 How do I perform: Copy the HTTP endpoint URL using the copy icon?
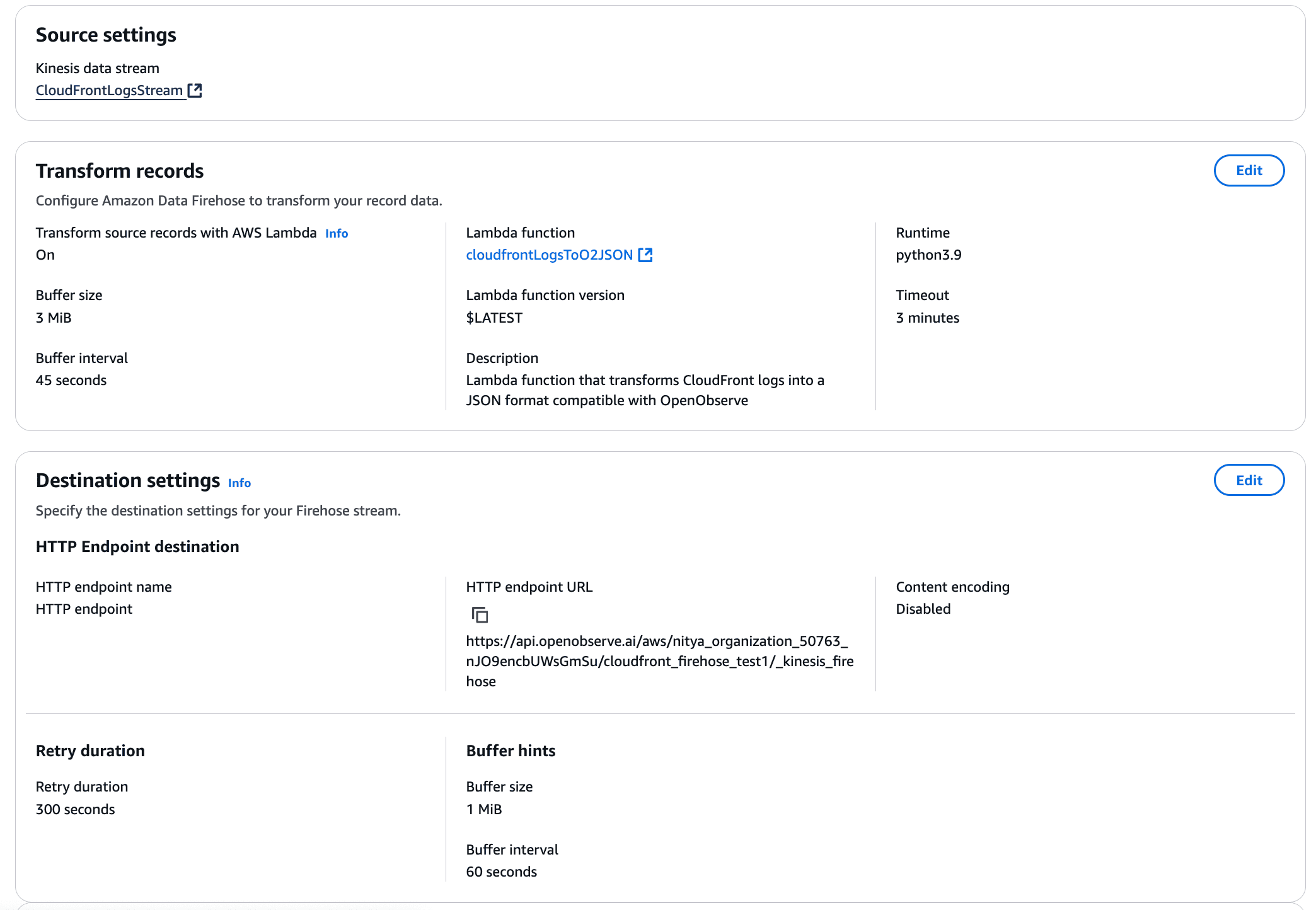point(480,615)
